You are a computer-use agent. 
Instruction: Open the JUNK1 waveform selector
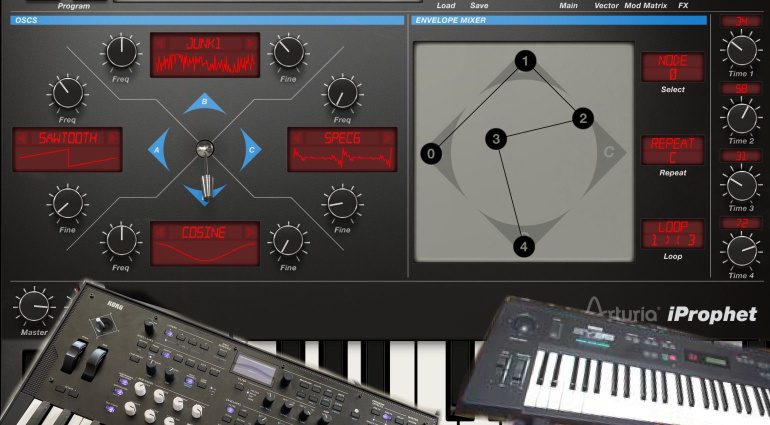[x=205, y=54]
